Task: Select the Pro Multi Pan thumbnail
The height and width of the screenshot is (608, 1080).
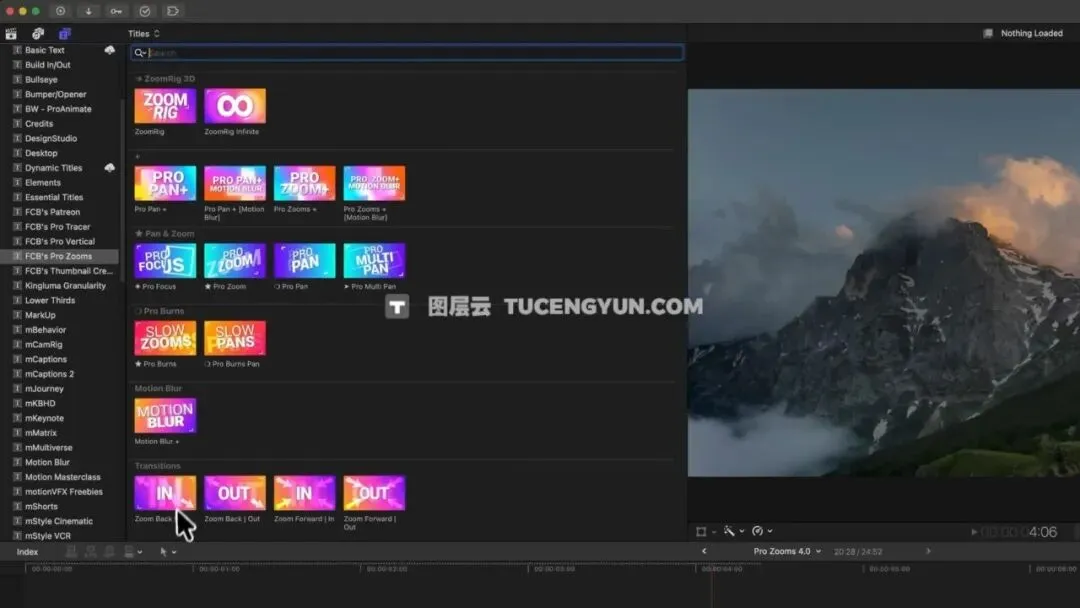Action: click(x=374, y=261)
